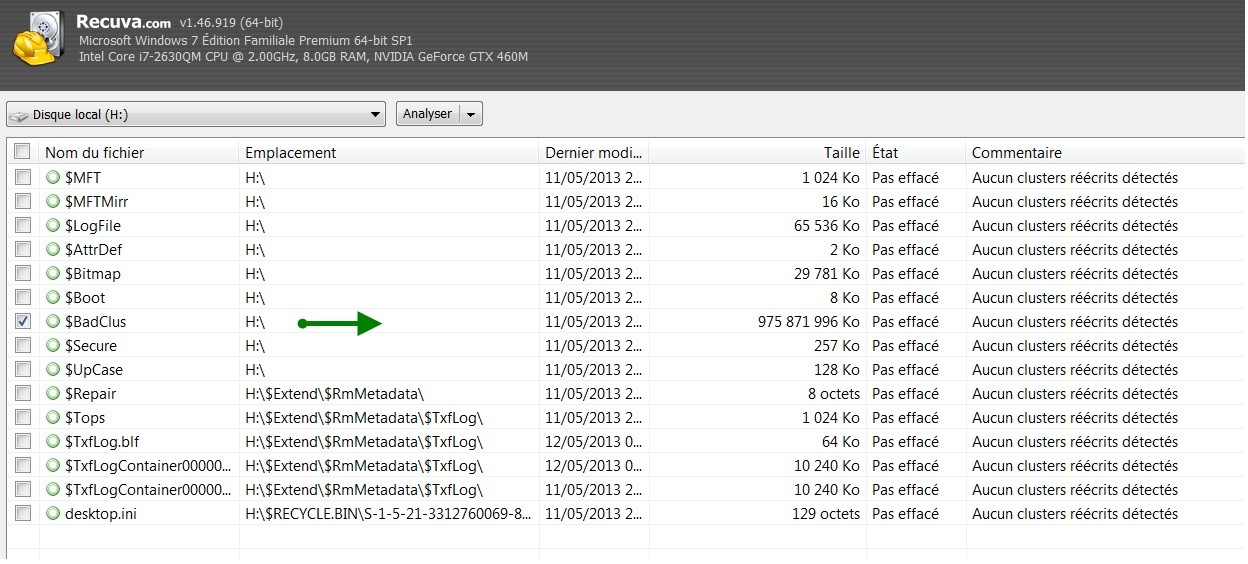
Task: Click the 129 octets size value
Action: 825,514
